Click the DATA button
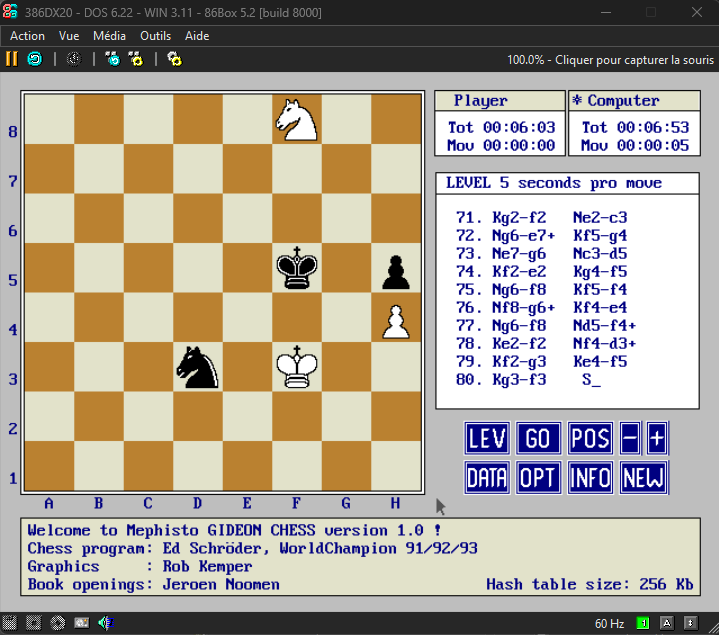Viewport: 719px width, 635px height. (487, 478)
